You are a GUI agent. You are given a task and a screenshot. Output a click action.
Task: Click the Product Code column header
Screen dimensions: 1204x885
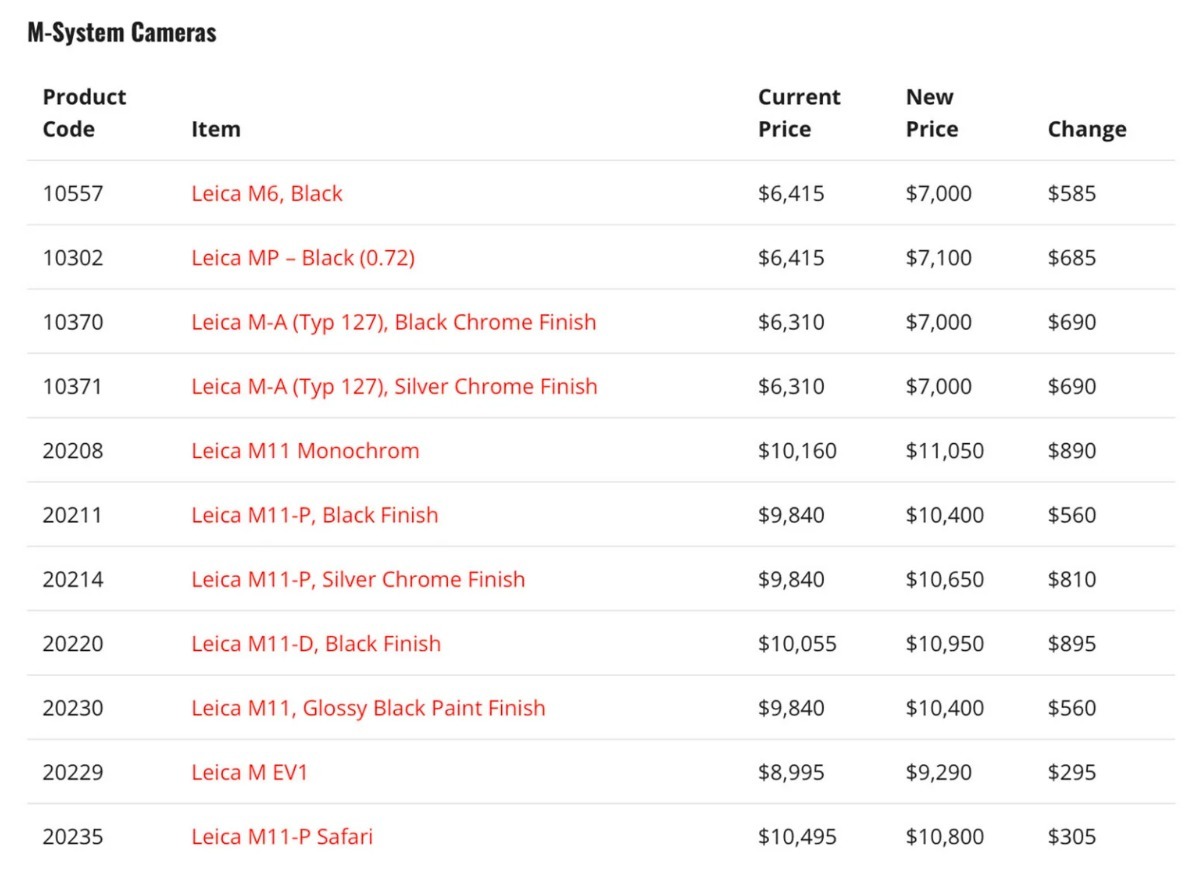(84, 113)
